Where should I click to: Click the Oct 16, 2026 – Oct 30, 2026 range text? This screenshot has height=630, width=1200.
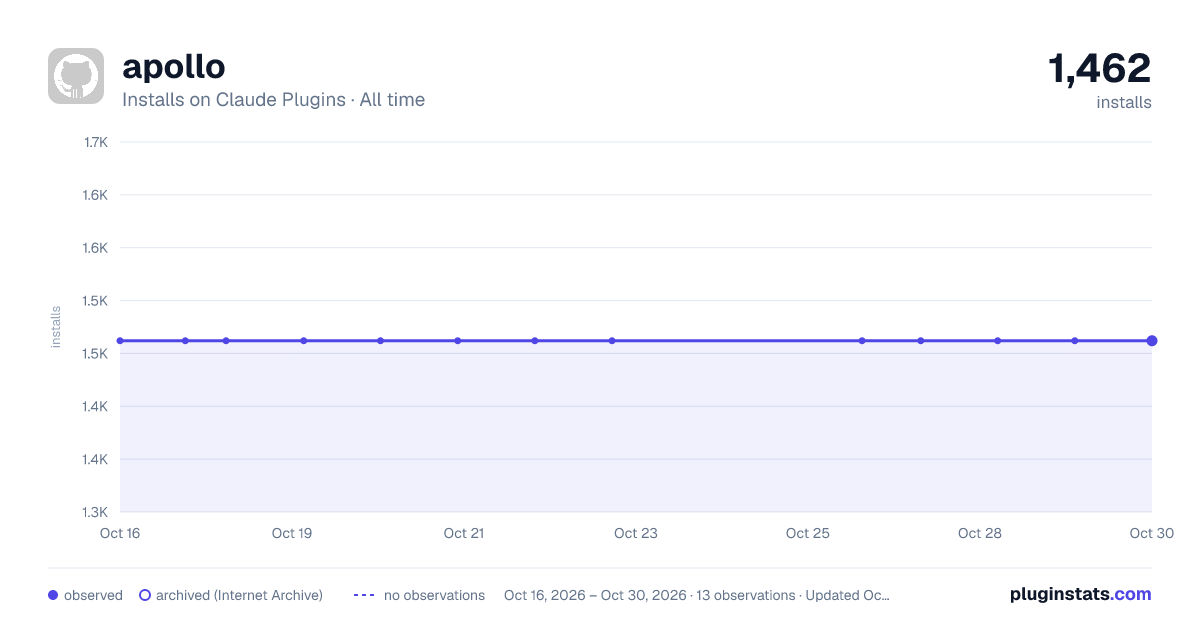pos(595,595)
